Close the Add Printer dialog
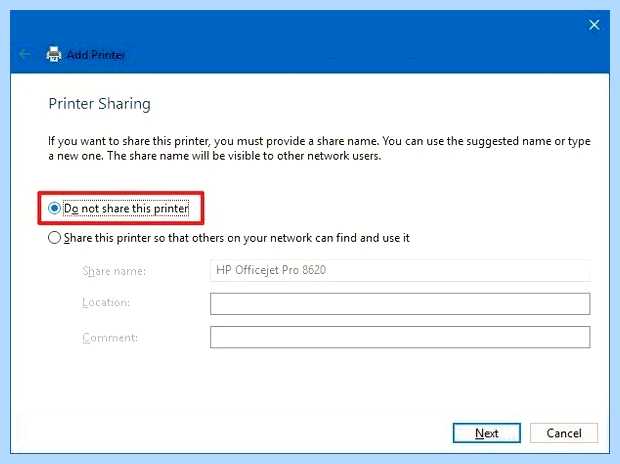620x464 pixels. point(594,25)
